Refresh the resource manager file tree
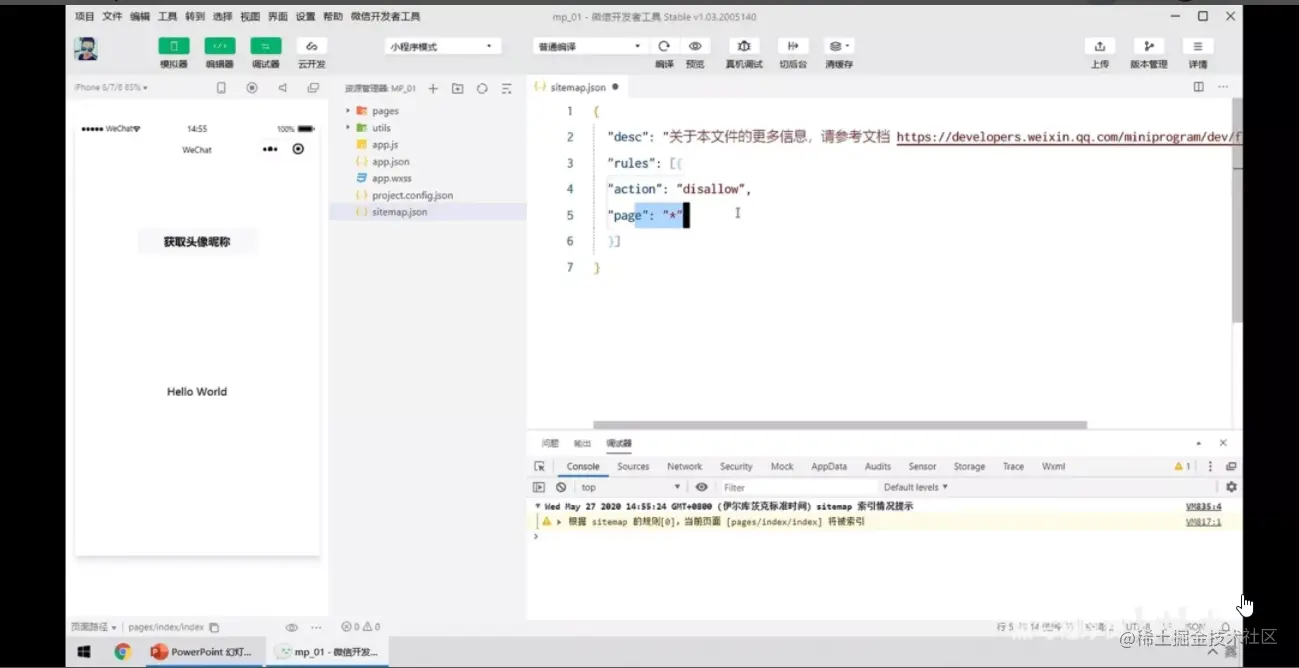The image size is (1299, 668). (482, 88)
